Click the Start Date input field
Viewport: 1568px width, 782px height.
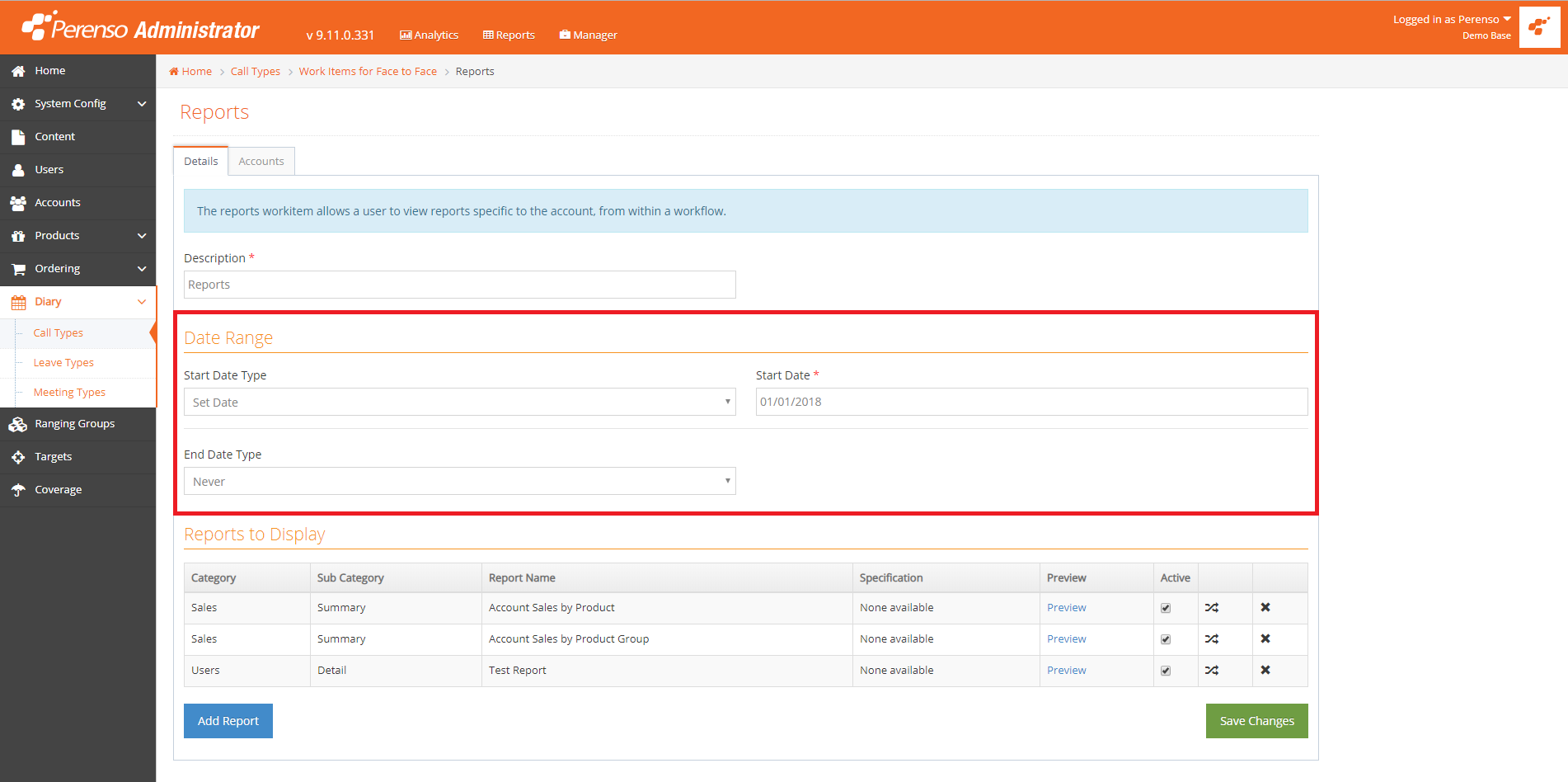click(1031, 402)
